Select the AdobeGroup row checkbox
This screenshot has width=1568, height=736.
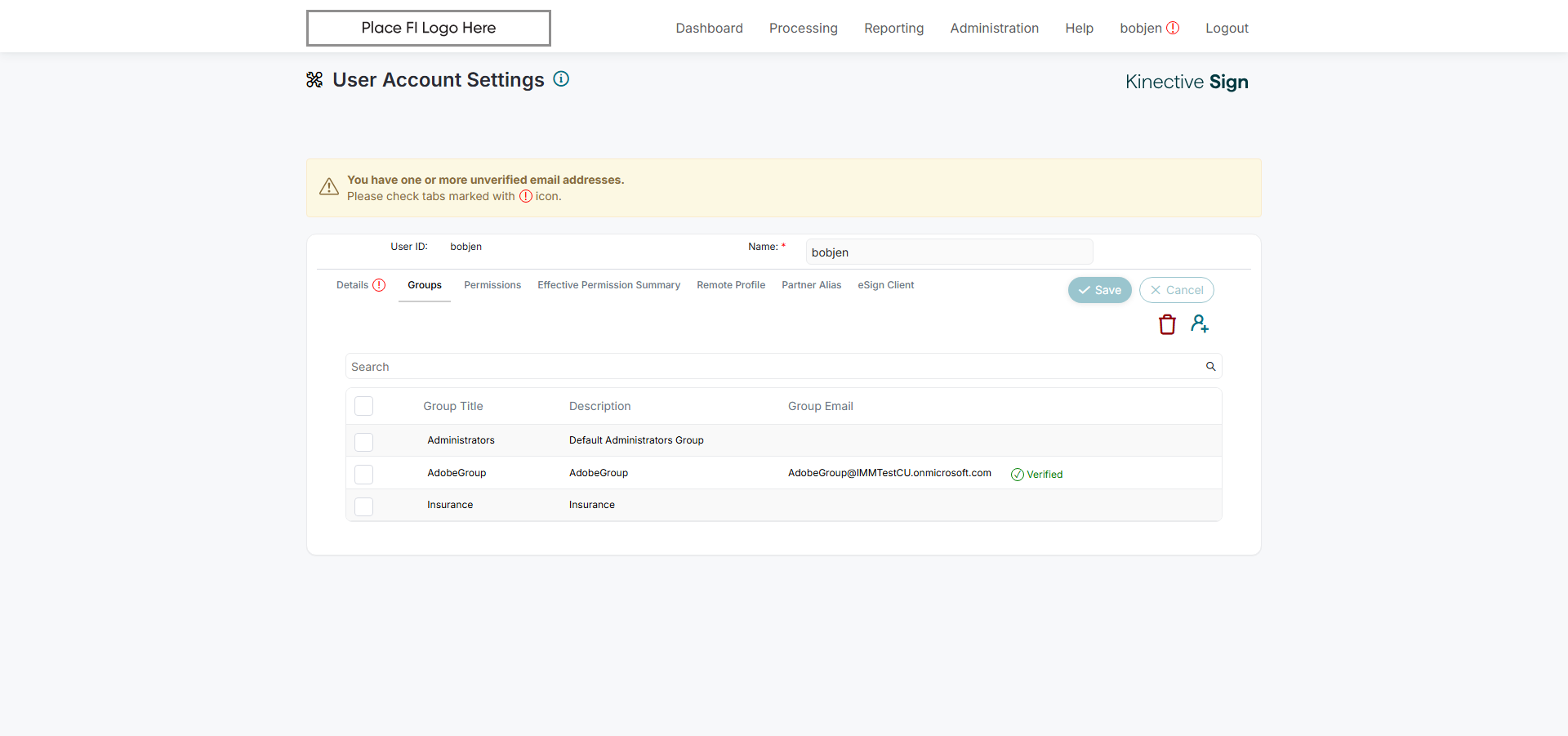[364, 475]
